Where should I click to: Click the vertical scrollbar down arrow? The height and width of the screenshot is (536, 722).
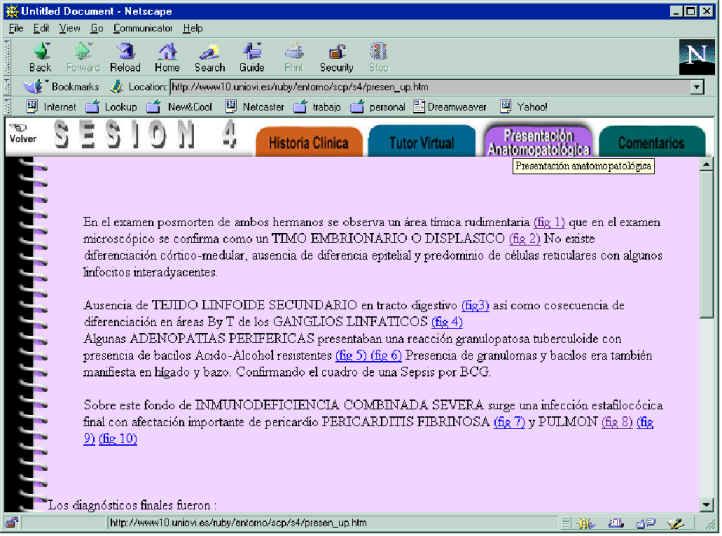[707, 503]
